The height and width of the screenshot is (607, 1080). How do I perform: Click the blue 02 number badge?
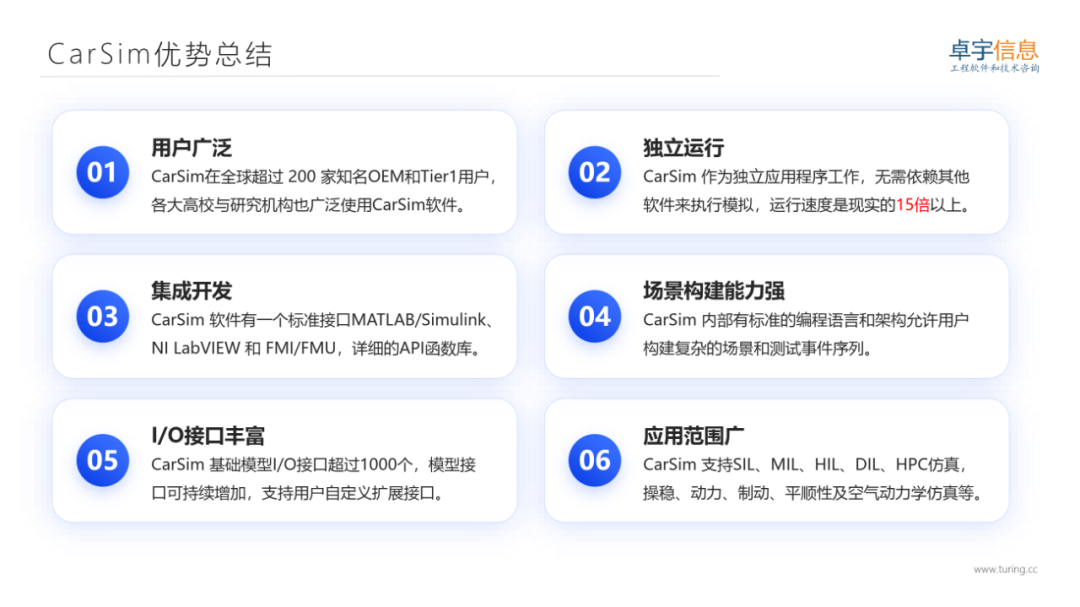[594, 172]
